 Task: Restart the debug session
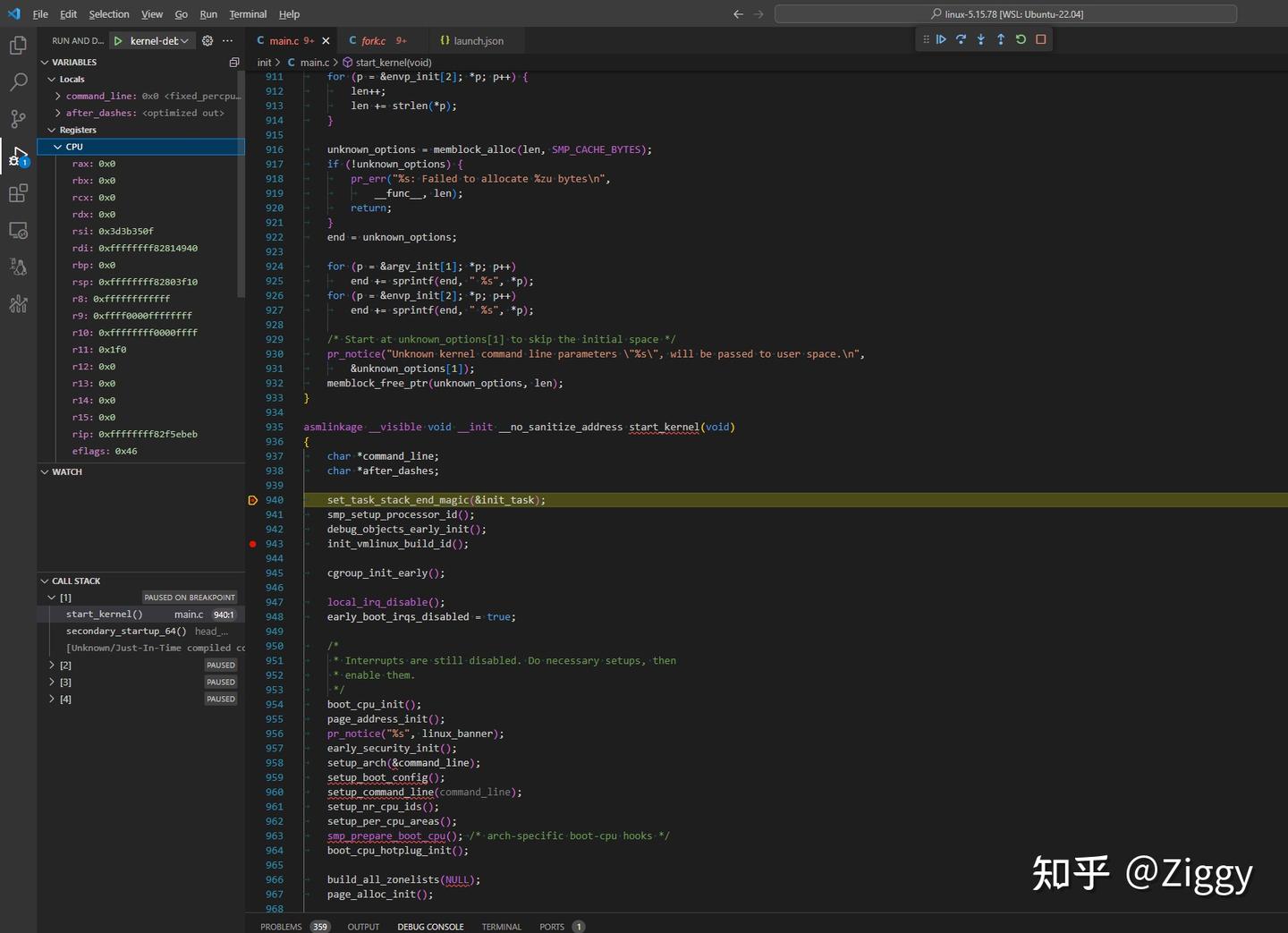pos(1021,39)
